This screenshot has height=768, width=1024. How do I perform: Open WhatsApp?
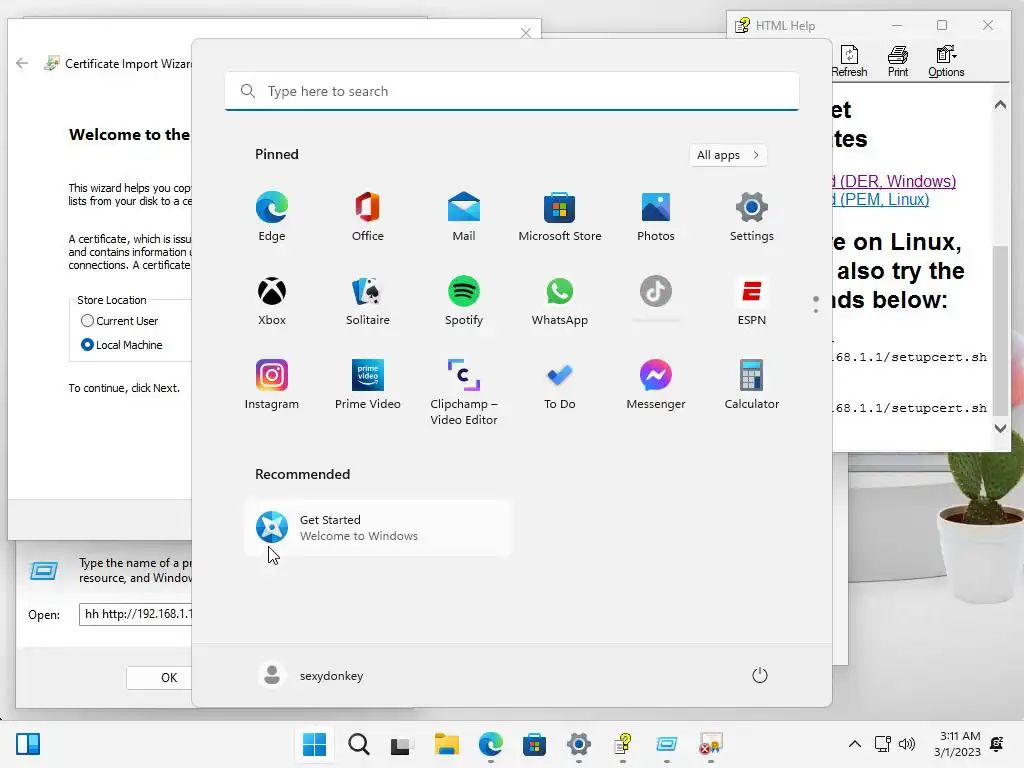pyautogui.click(x=560, y=300)
